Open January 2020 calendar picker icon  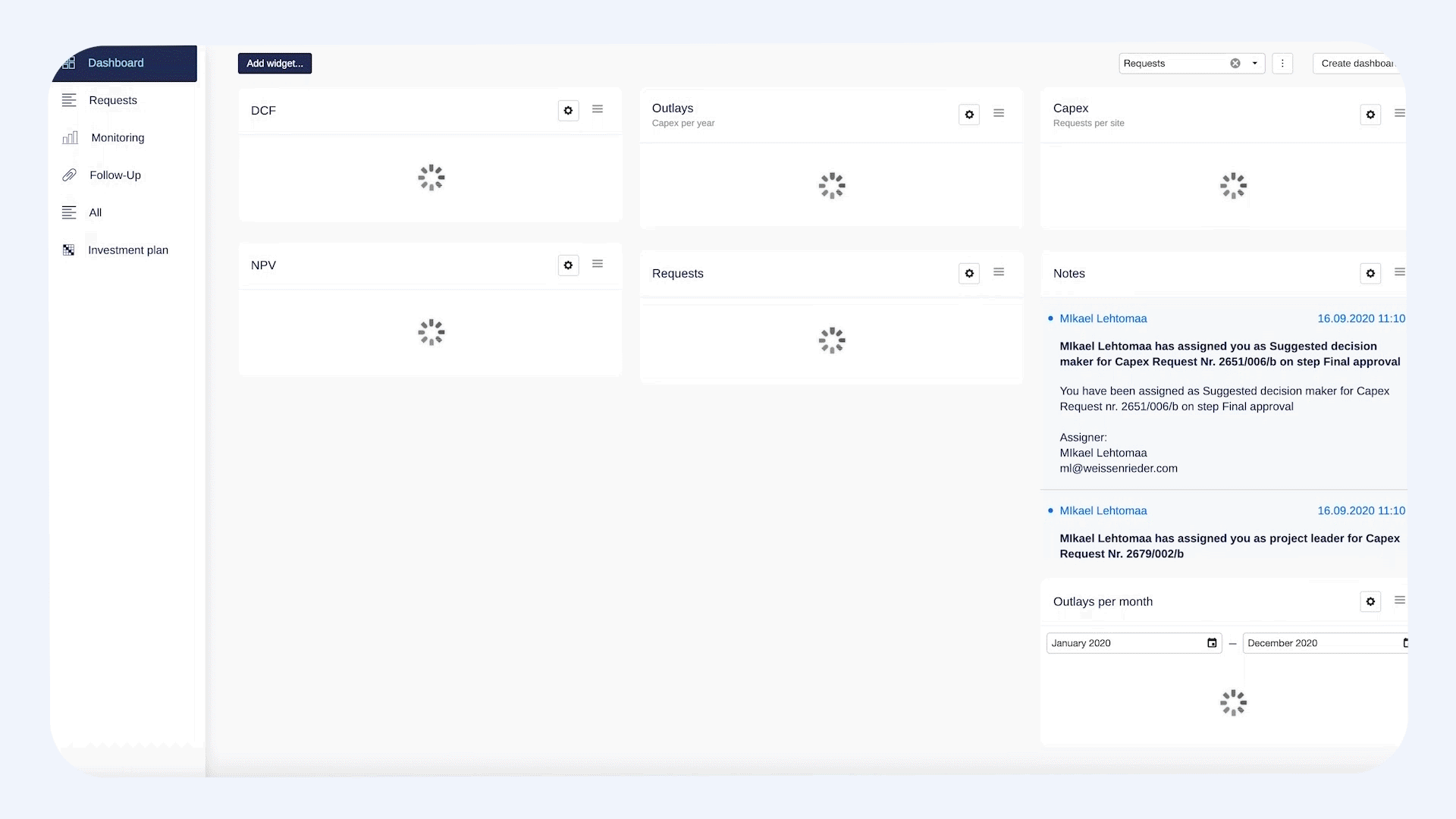click(x=1212, y=643)
